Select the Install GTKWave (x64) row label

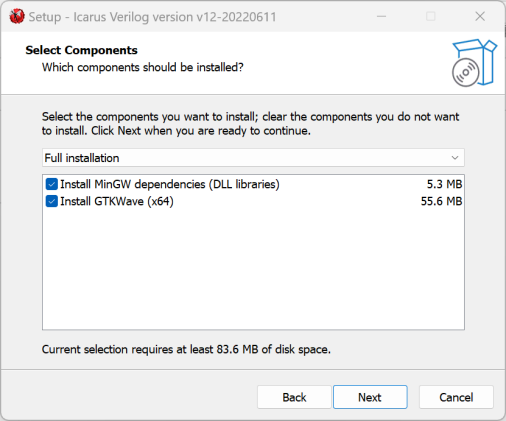click(117, 201)
